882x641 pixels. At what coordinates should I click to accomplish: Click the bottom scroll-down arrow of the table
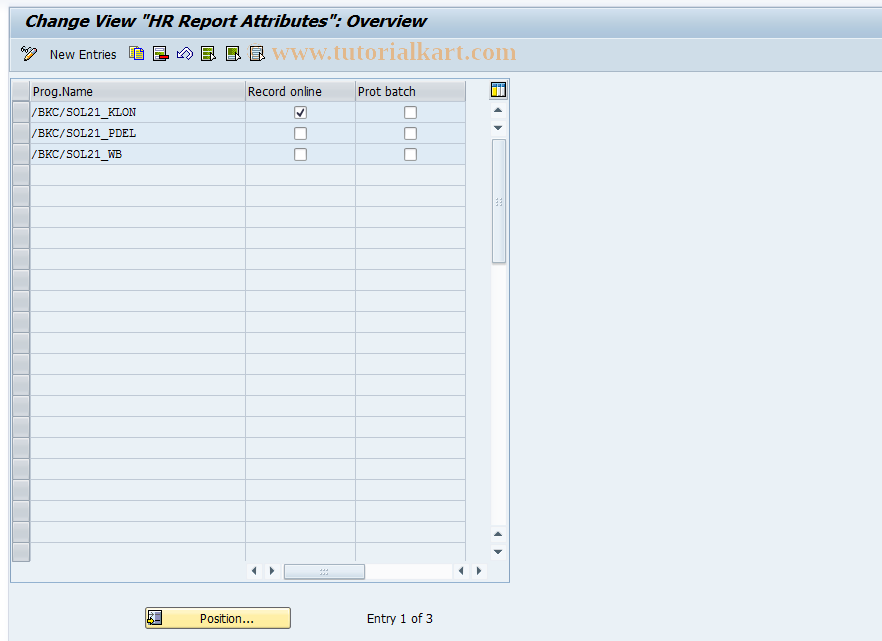498,552
